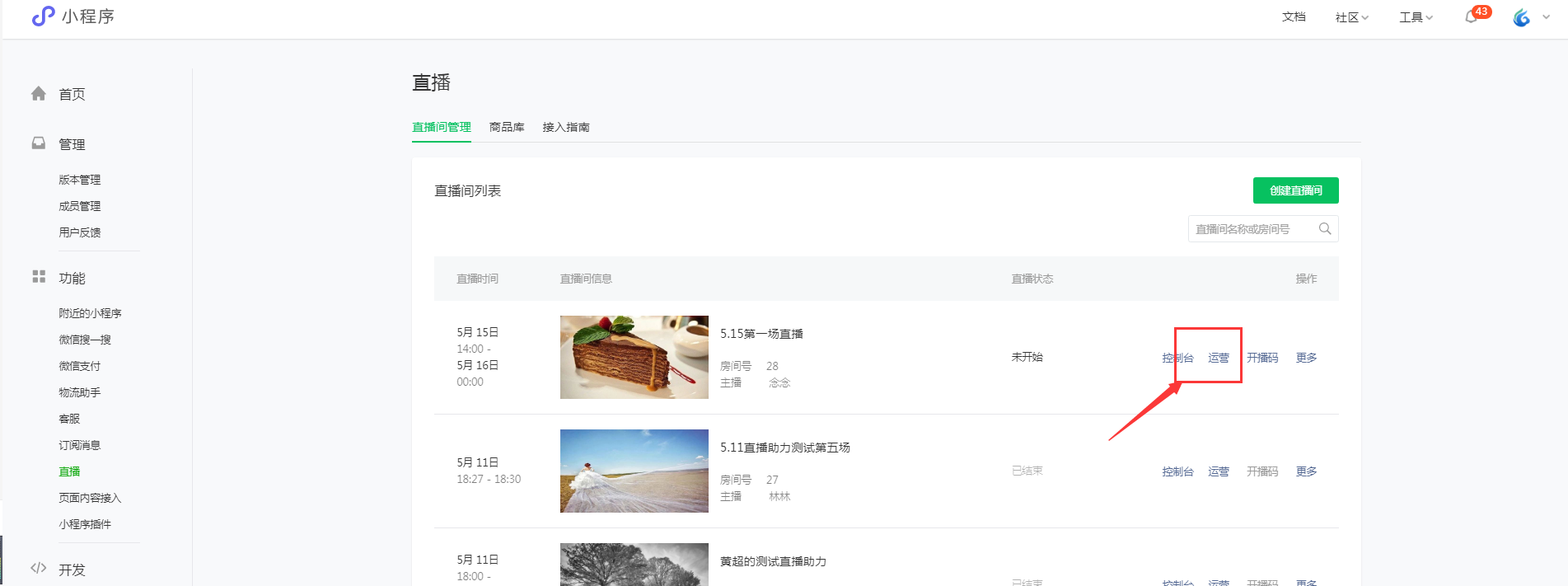Click the grid icon beside 功能
Viewport: 1568px width, 586px height.
[x=39, y=277]
